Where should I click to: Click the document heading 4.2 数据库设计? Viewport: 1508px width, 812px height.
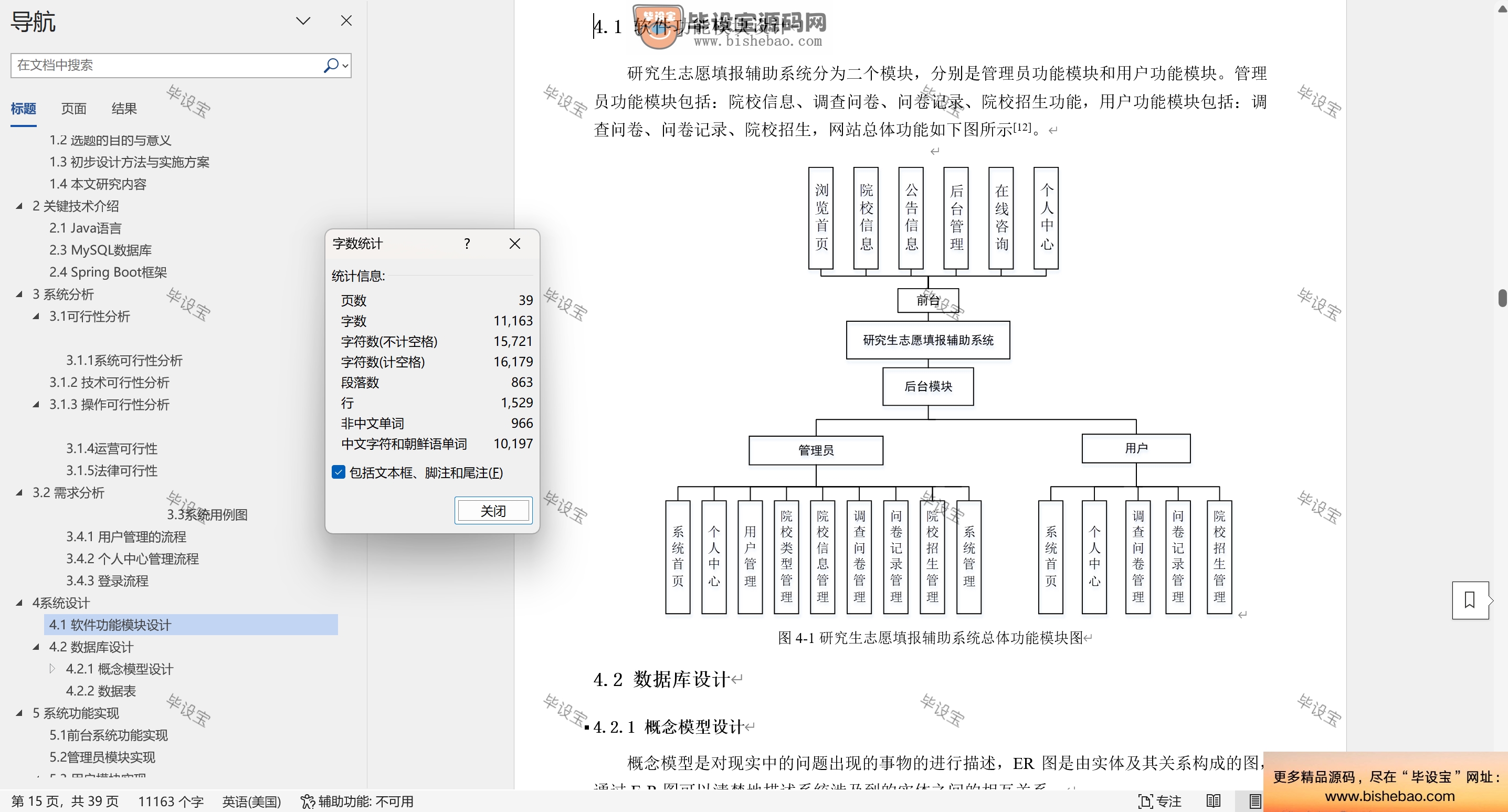point(661,679)
